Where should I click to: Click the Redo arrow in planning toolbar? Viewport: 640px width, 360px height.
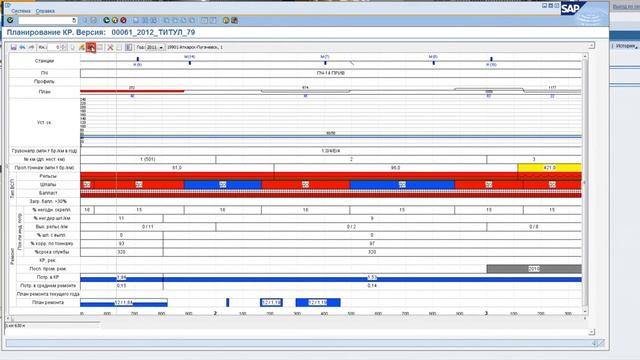pos(31,47)
